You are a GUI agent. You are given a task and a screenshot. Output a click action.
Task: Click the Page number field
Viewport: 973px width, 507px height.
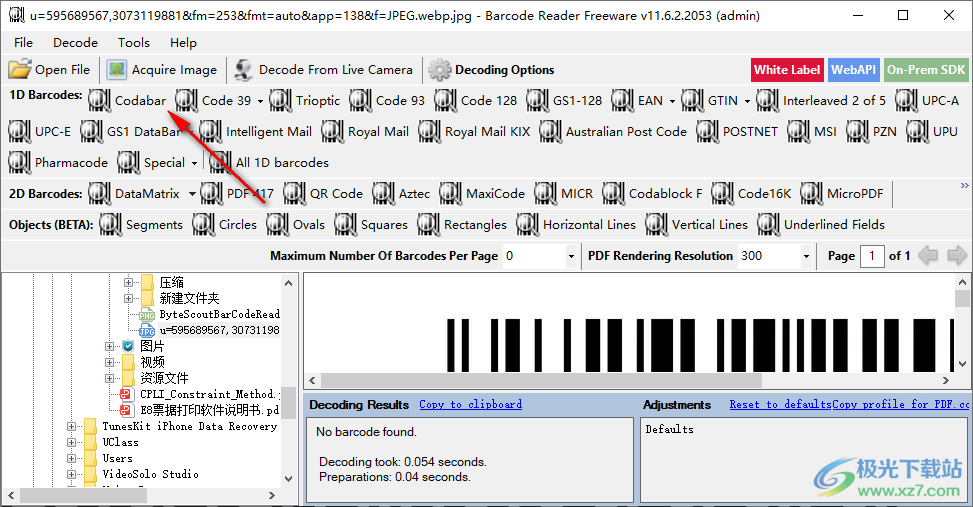pyautogui.click(x=872, y=256)
